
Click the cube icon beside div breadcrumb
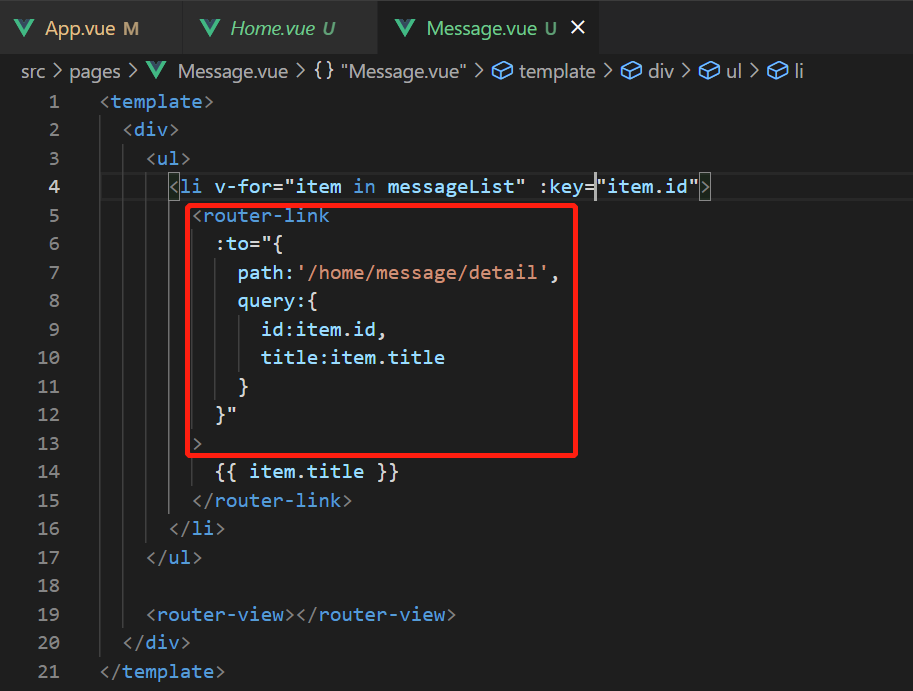[x=631, y=70]
